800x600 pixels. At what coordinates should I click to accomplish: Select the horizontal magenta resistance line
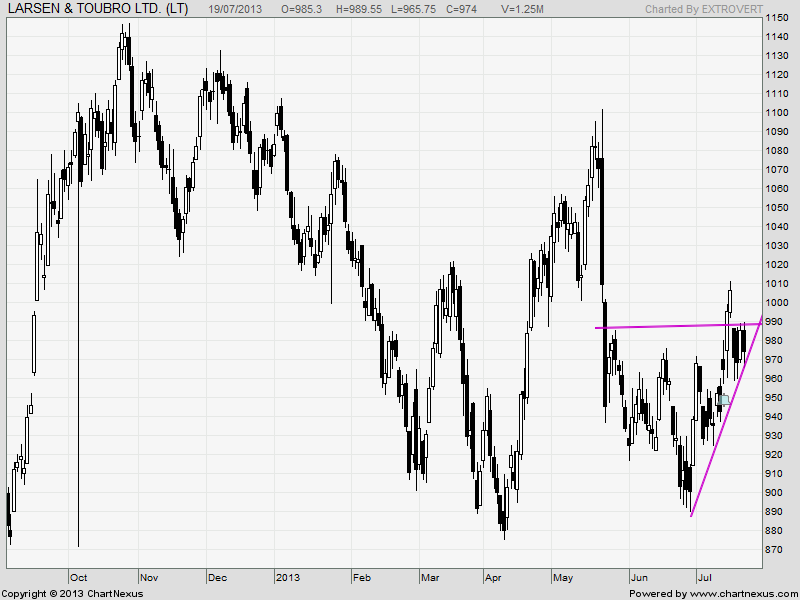pos(660,326)
